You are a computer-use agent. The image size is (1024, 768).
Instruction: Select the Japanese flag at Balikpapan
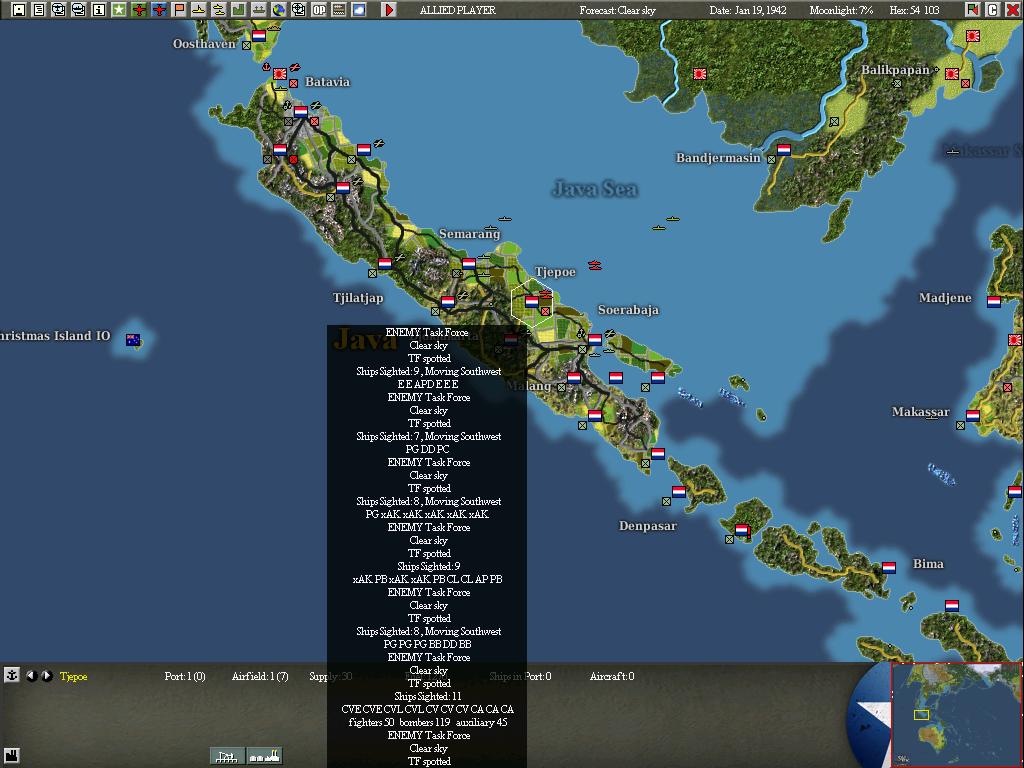tap(952, 74)
